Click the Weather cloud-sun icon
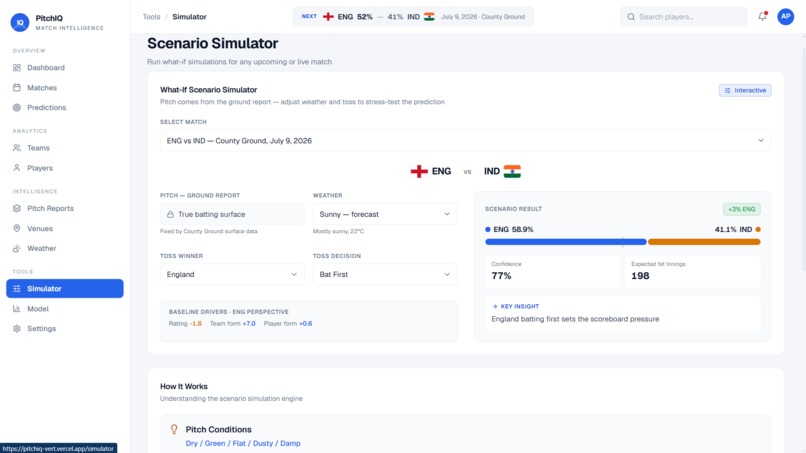Screen dimensions: 806x453 coord(17,248)
